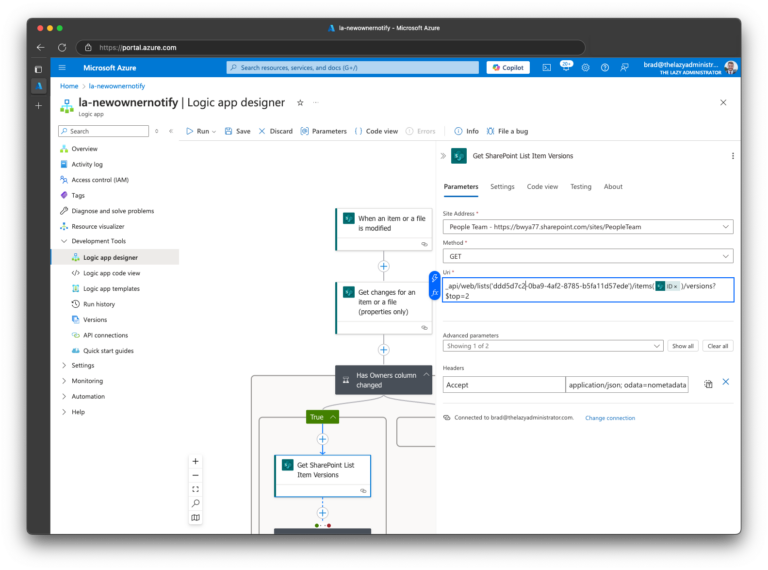
Task: Reload the browser page
Action: (x=62, y=48)
